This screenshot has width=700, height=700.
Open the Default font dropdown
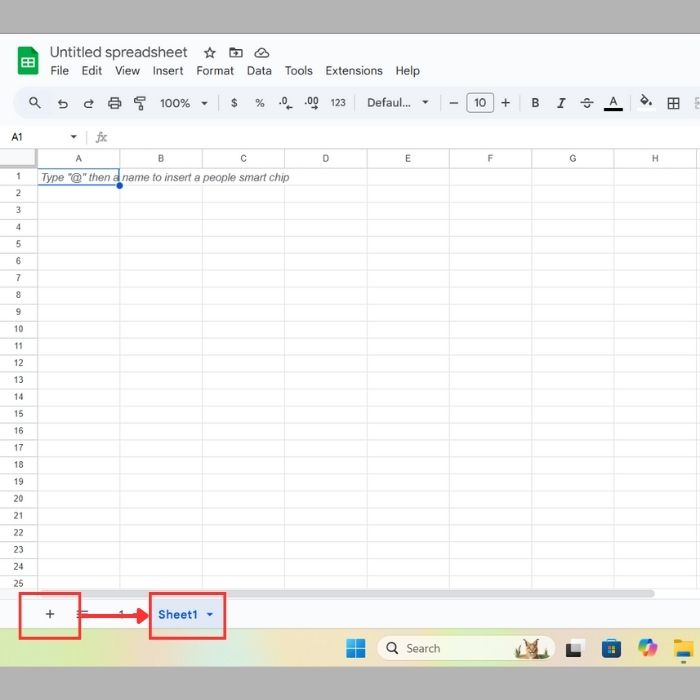click(397, 103)
